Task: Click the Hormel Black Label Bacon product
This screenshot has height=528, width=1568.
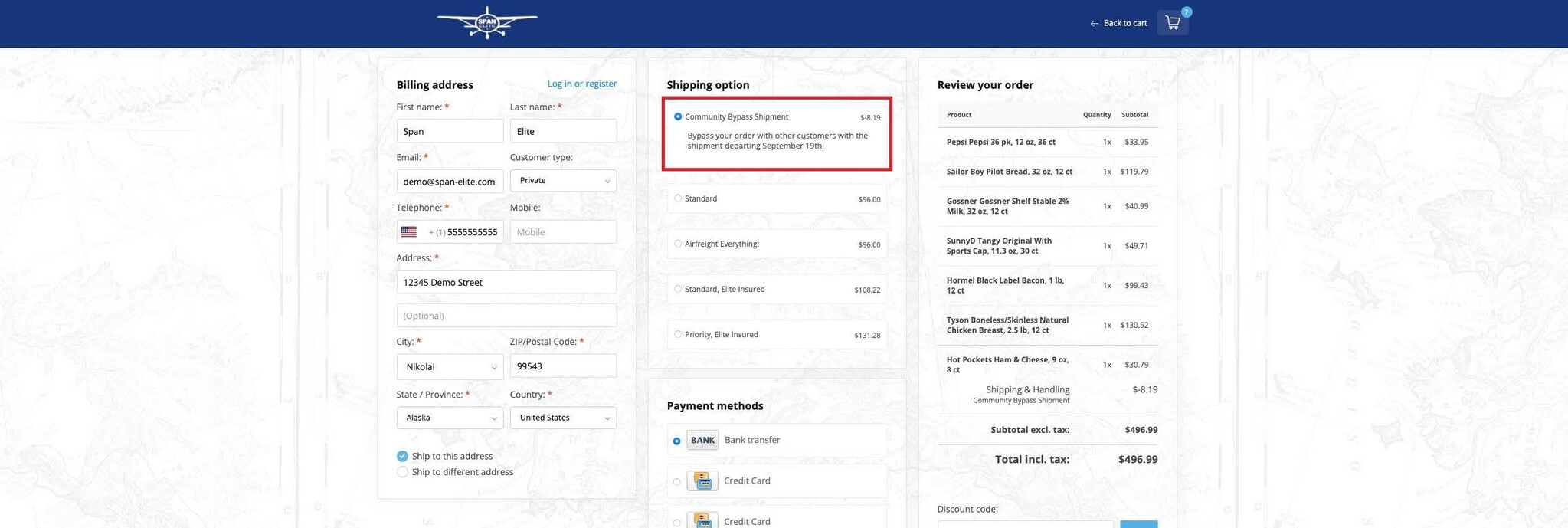Action: point(1005,286)
